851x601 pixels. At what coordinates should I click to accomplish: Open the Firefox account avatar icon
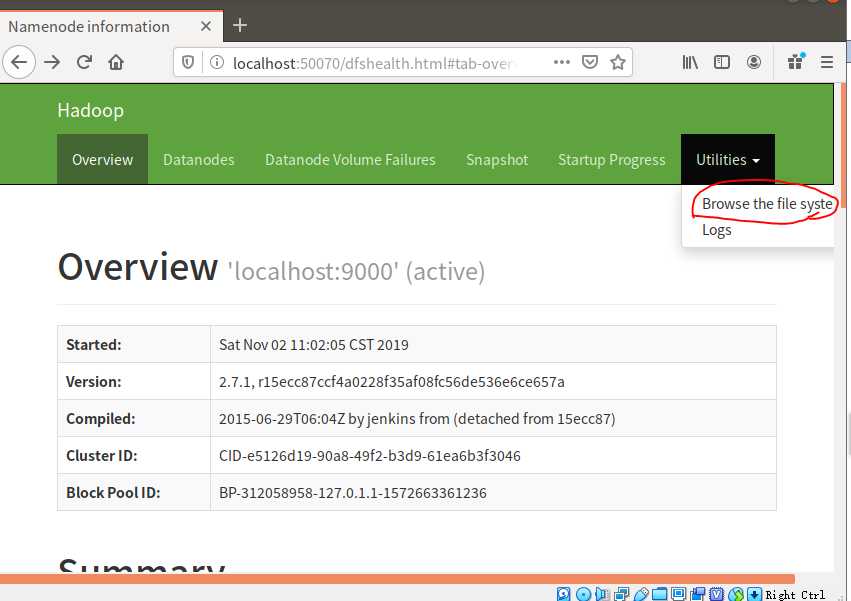[x=753, y=62]
